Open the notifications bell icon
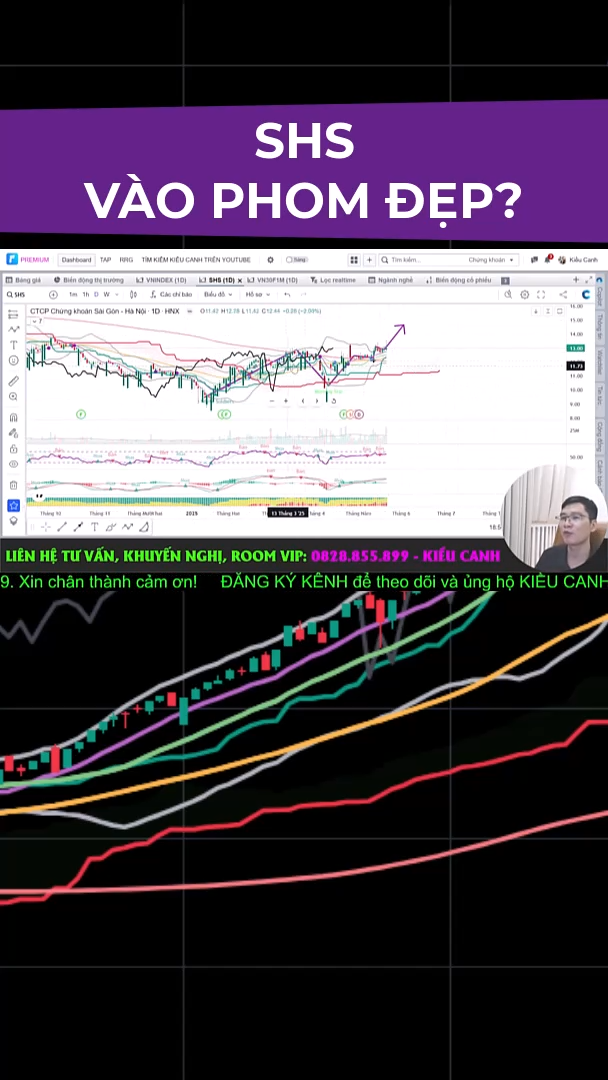 [x=548, y=260]
